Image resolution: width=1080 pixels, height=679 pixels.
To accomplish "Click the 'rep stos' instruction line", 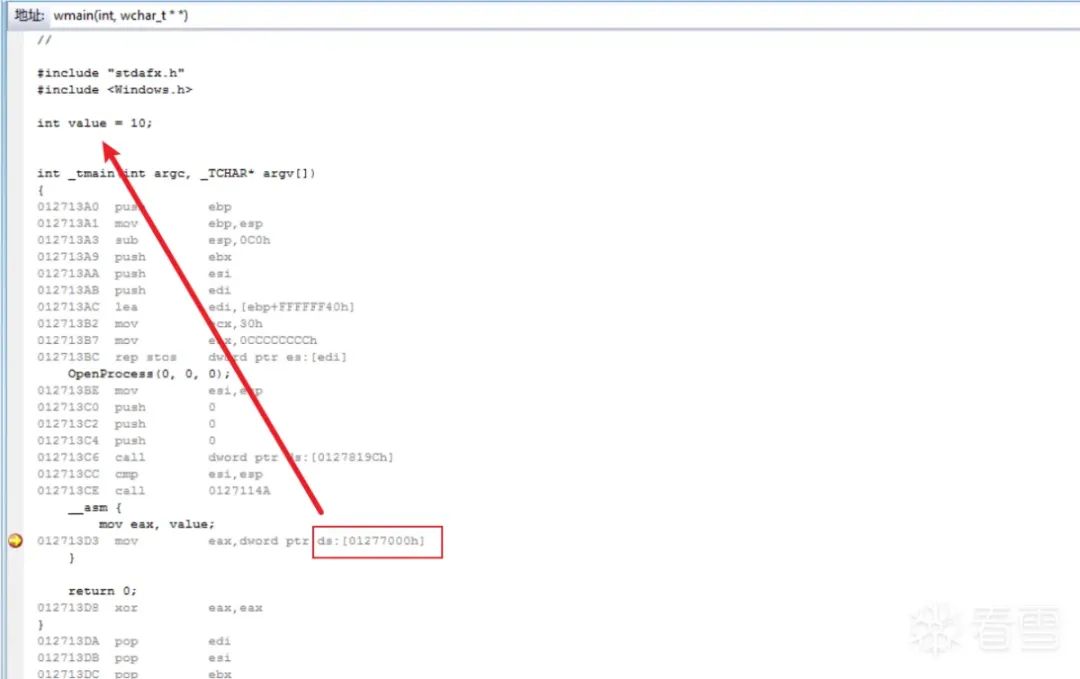I will point(192,357).
